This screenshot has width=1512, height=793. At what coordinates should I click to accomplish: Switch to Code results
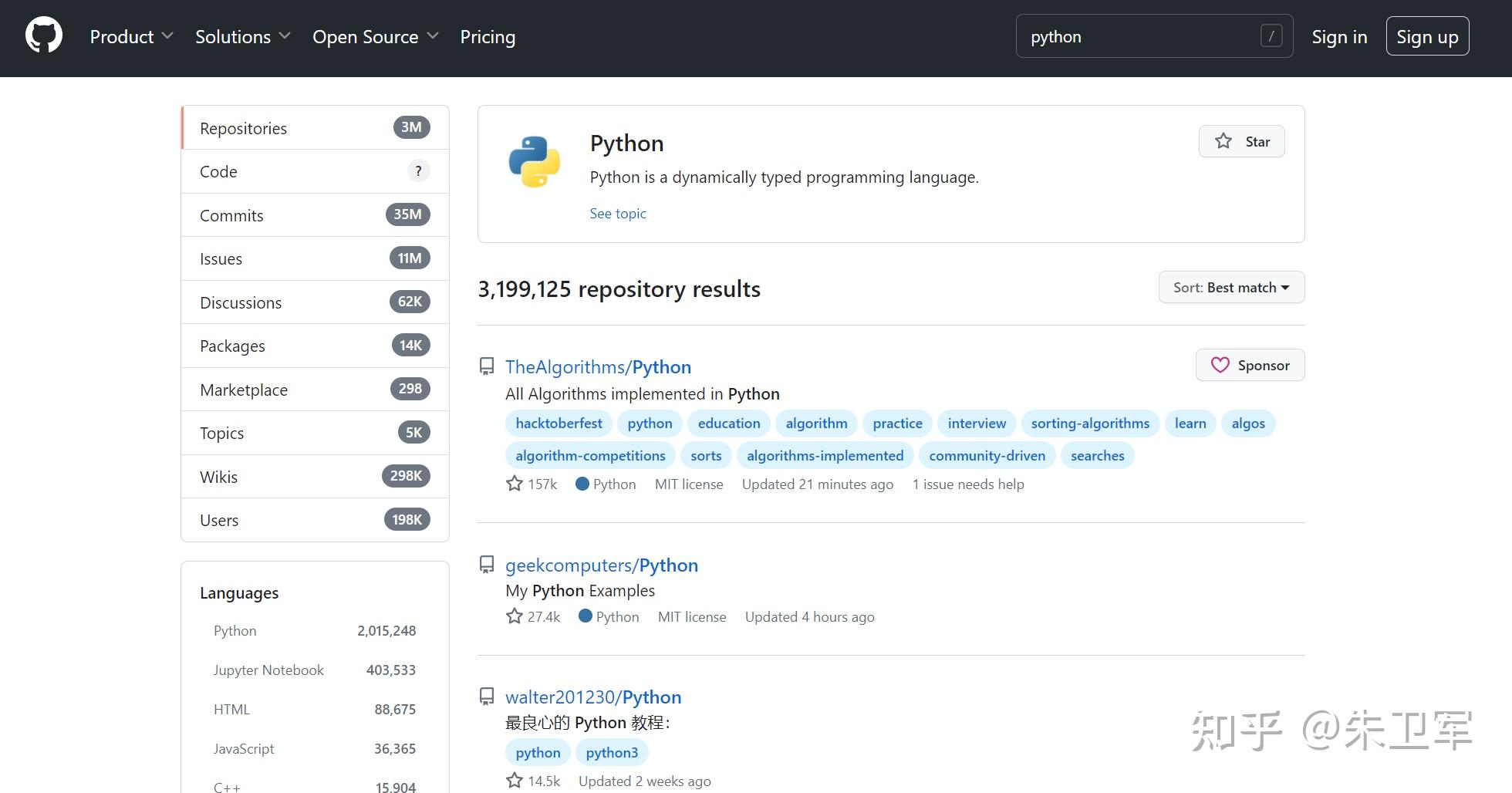(x=315, y=171)
